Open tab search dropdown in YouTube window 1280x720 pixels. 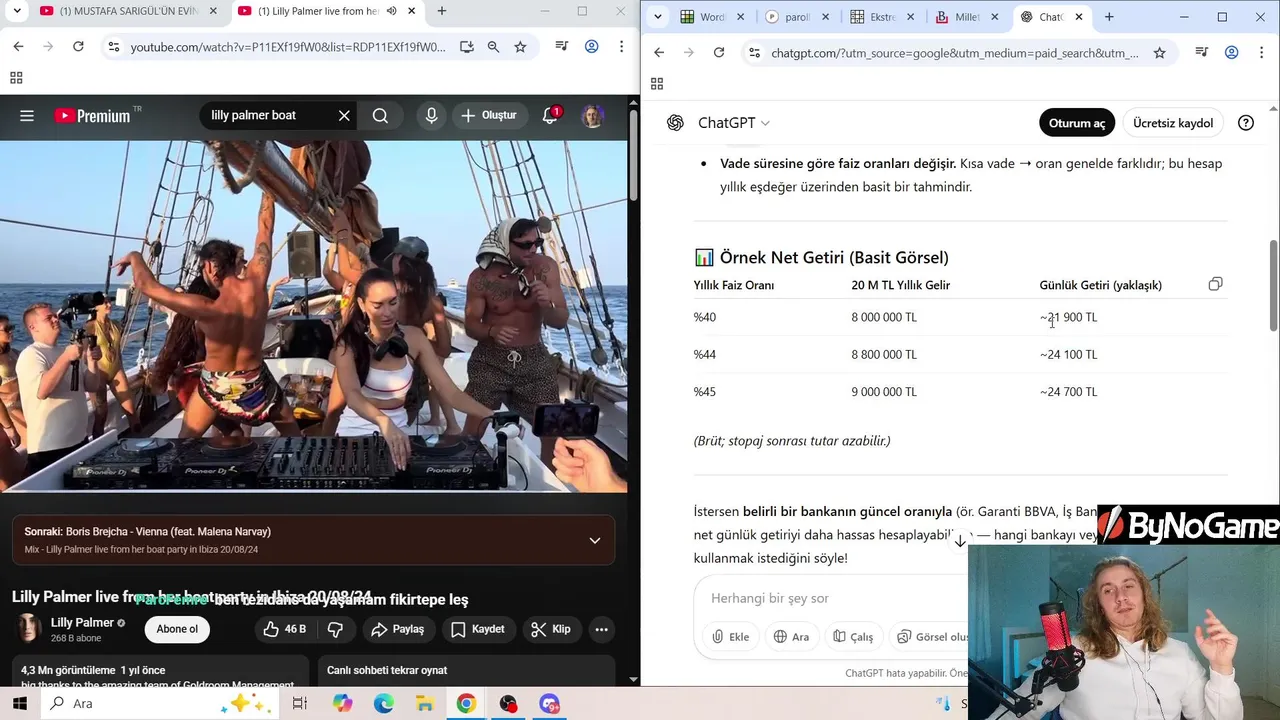click(x=17, y=12)
